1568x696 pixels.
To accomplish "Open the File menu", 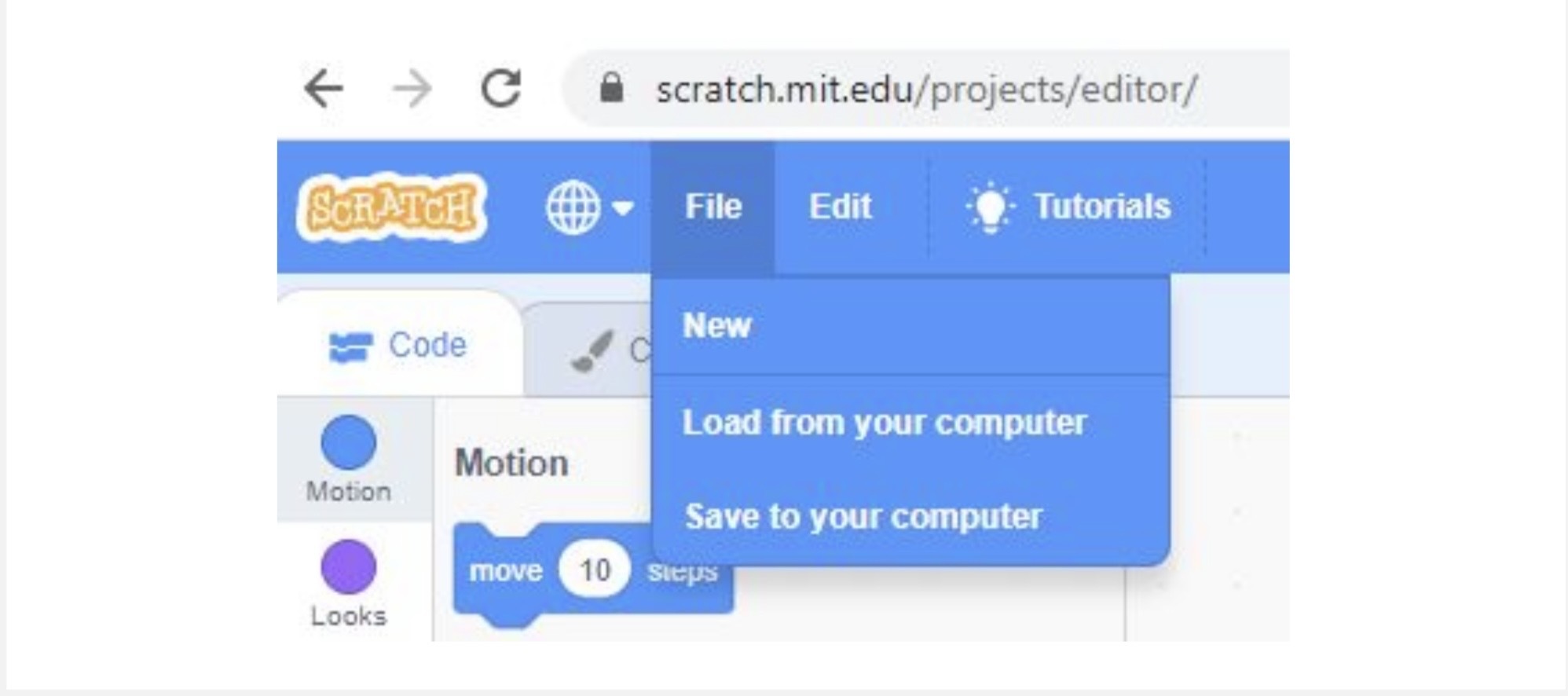I will click(x=713, y=207).
